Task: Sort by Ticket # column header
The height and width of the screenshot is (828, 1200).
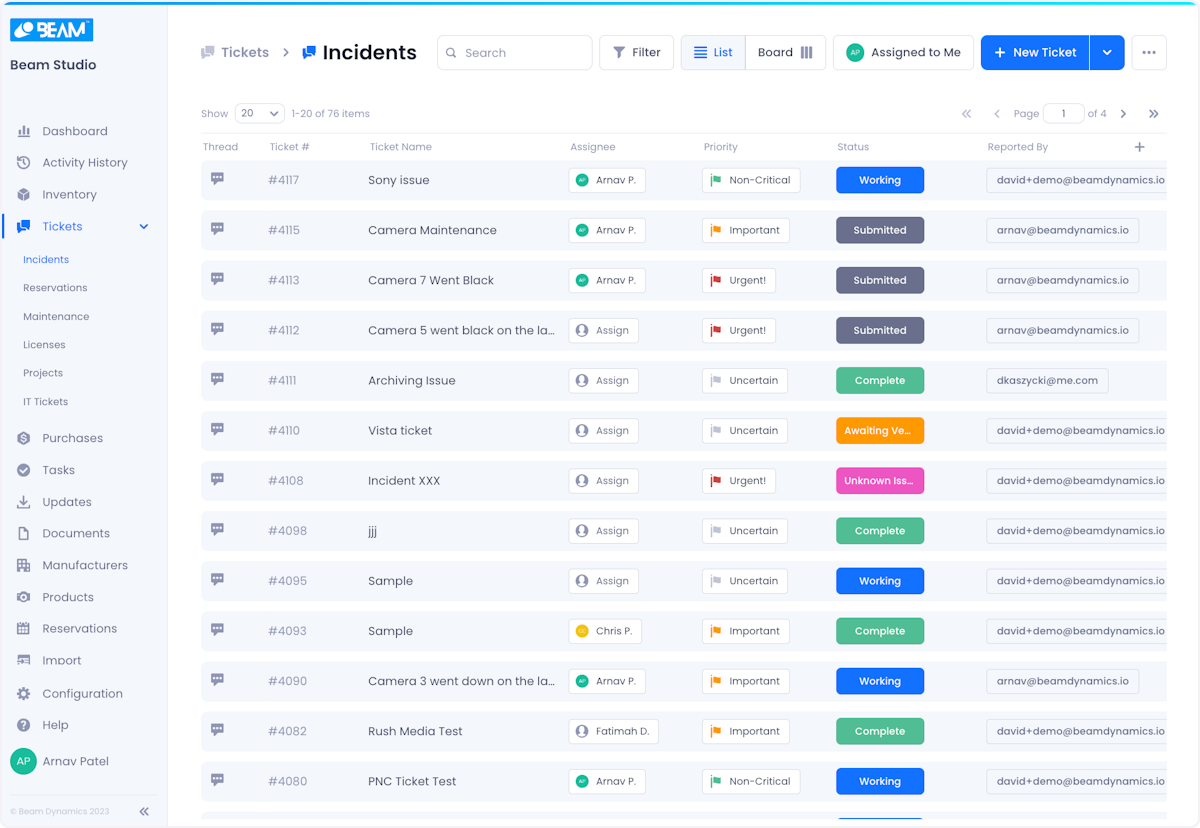Action: (289, 147)
